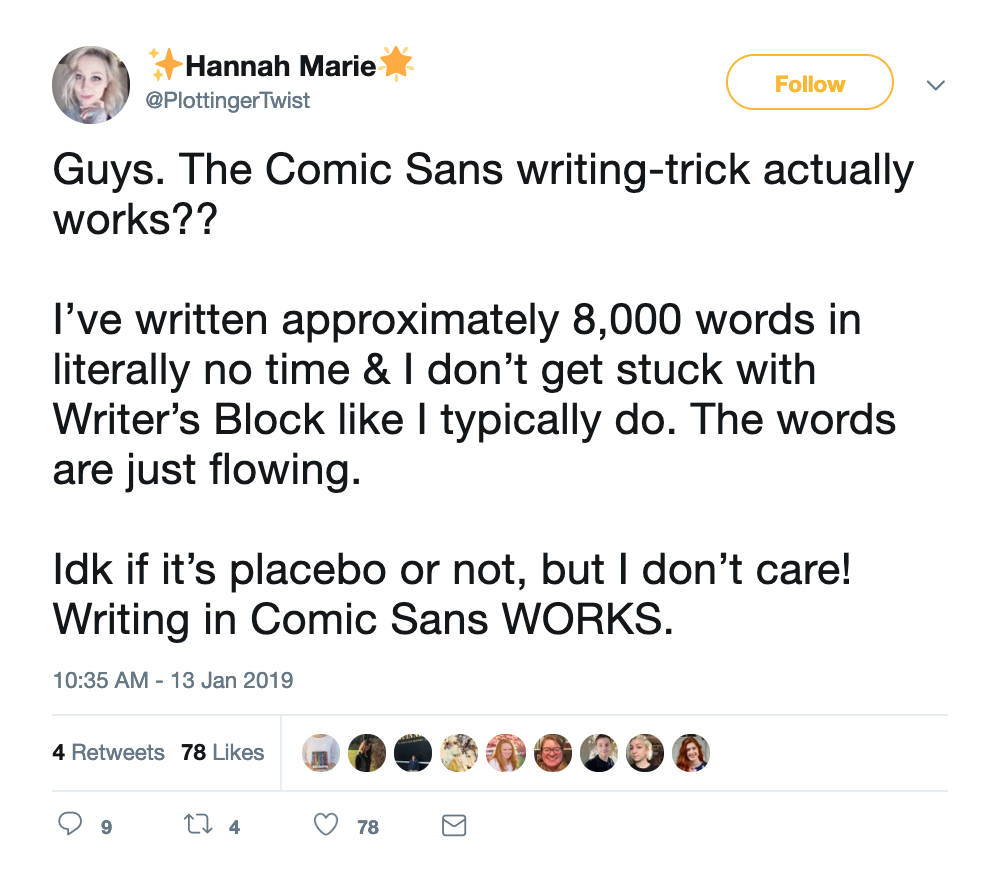This screenshot has height=876, width=1004.
Task: Click the star emoji after the display name
Action: tap(394, 63)
